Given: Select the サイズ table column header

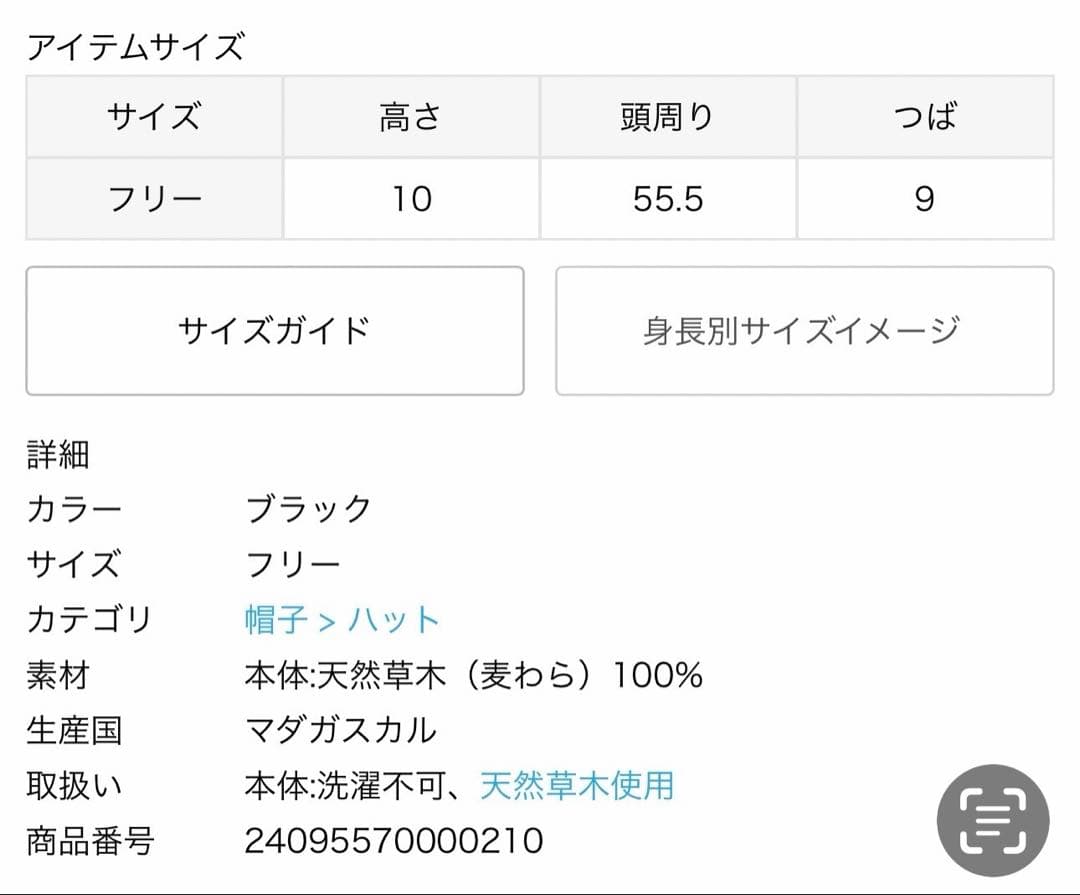Looking at the screenshot, I should coord(154,117).
